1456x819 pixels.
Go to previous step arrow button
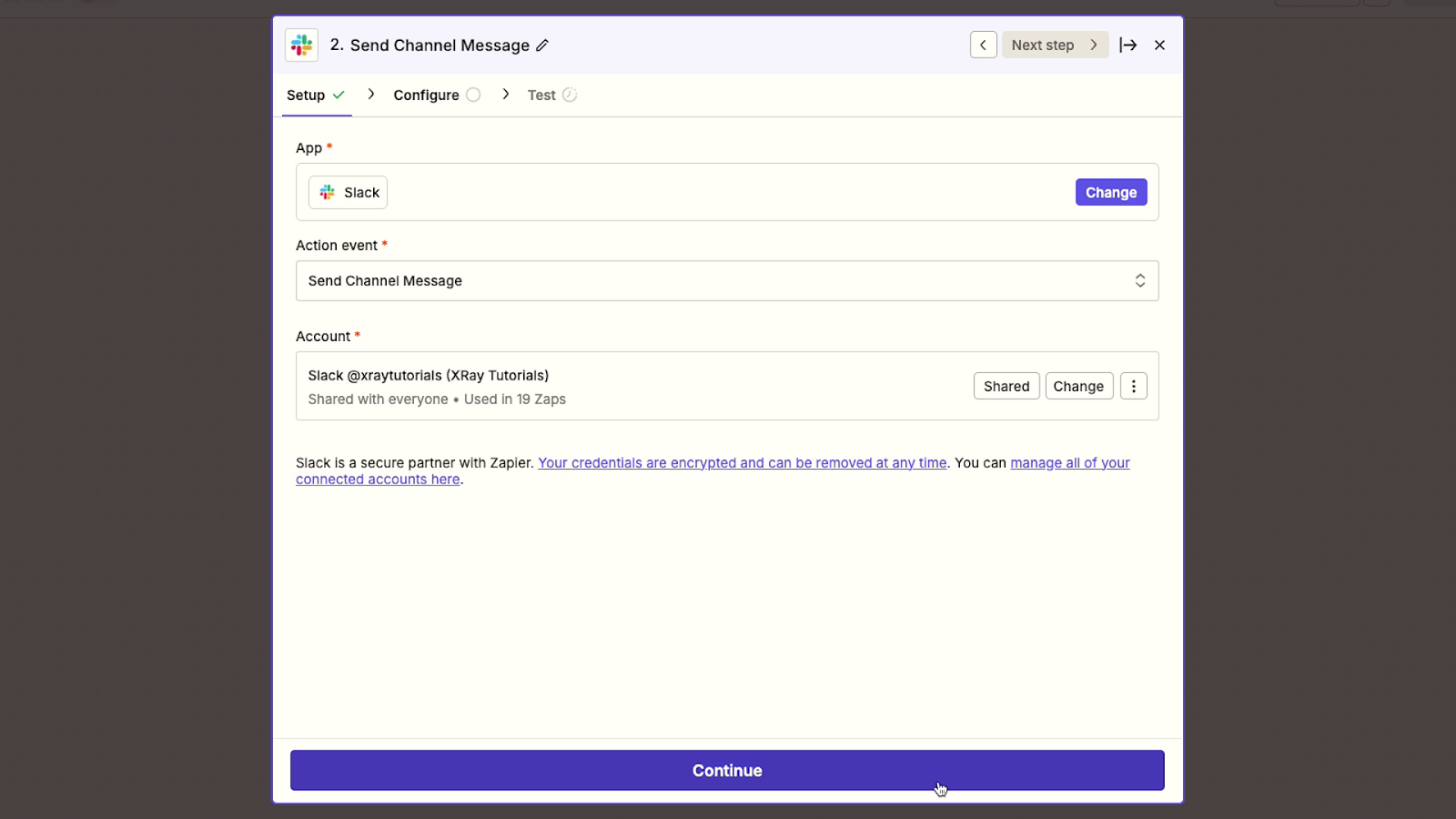coord(983,45)
